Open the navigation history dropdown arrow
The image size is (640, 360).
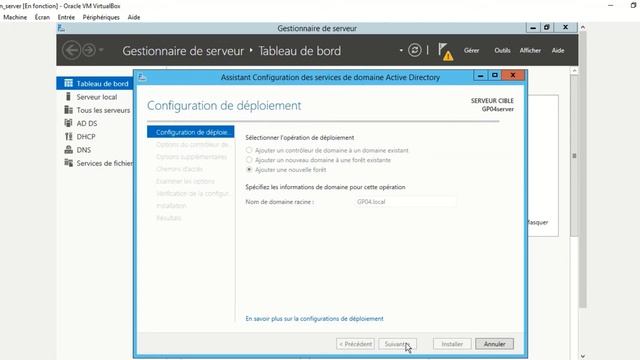pyautogui.click(x=101, y=50)
